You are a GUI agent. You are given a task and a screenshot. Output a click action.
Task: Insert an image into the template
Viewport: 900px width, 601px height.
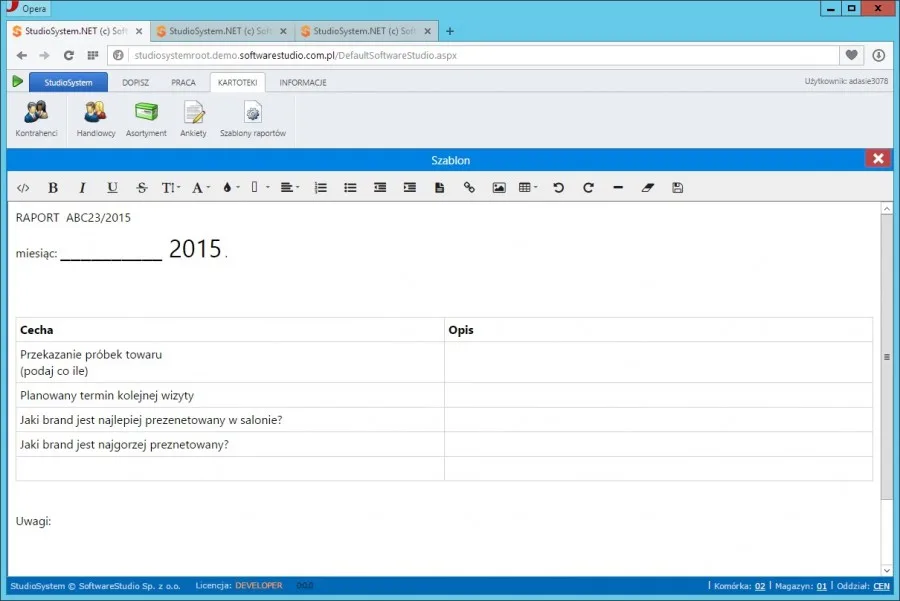point(499,188)
